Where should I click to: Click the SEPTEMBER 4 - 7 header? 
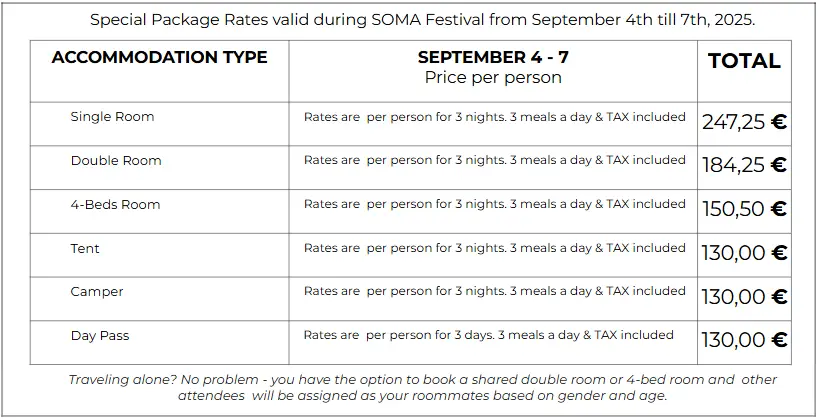(x=493, y=57)
